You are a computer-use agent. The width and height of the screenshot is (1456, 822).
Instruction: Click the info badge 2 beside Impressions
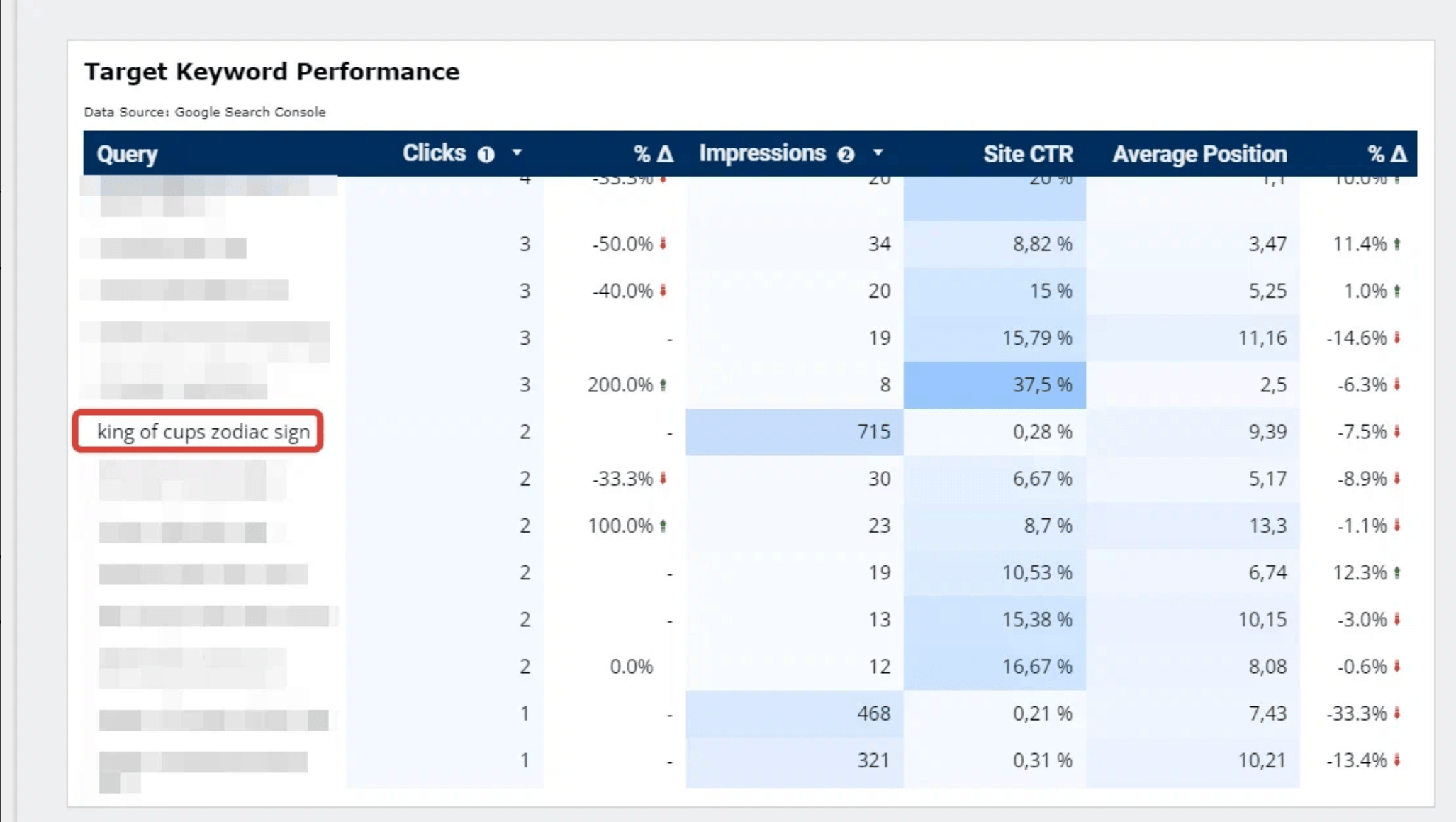pyautogui.click(x=845, y=155)
